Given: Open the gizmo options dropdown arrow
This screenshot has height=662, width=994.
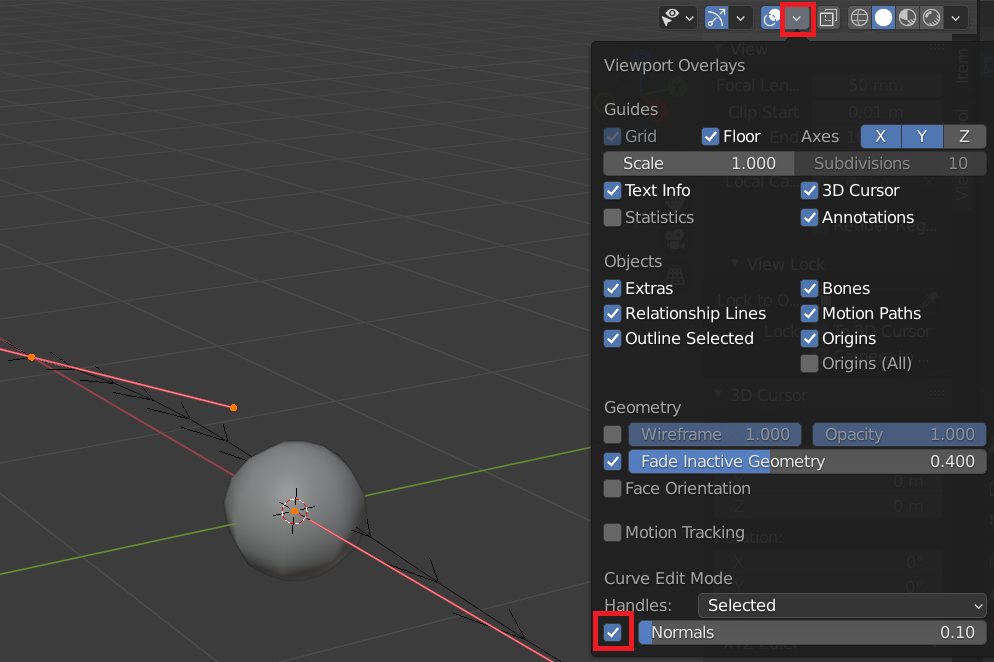Looking at the screenshot, I should pyautogui.click(x=740, y=18).
